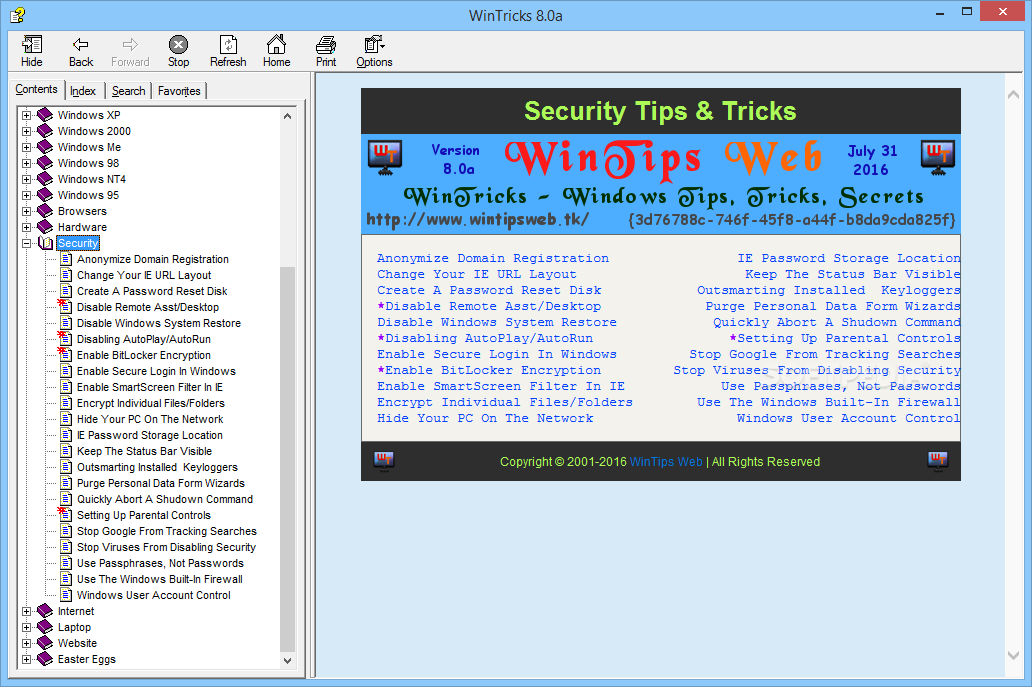Open the Hide Your PC On The Network link
1032x687 pixels.
(485, 418)
